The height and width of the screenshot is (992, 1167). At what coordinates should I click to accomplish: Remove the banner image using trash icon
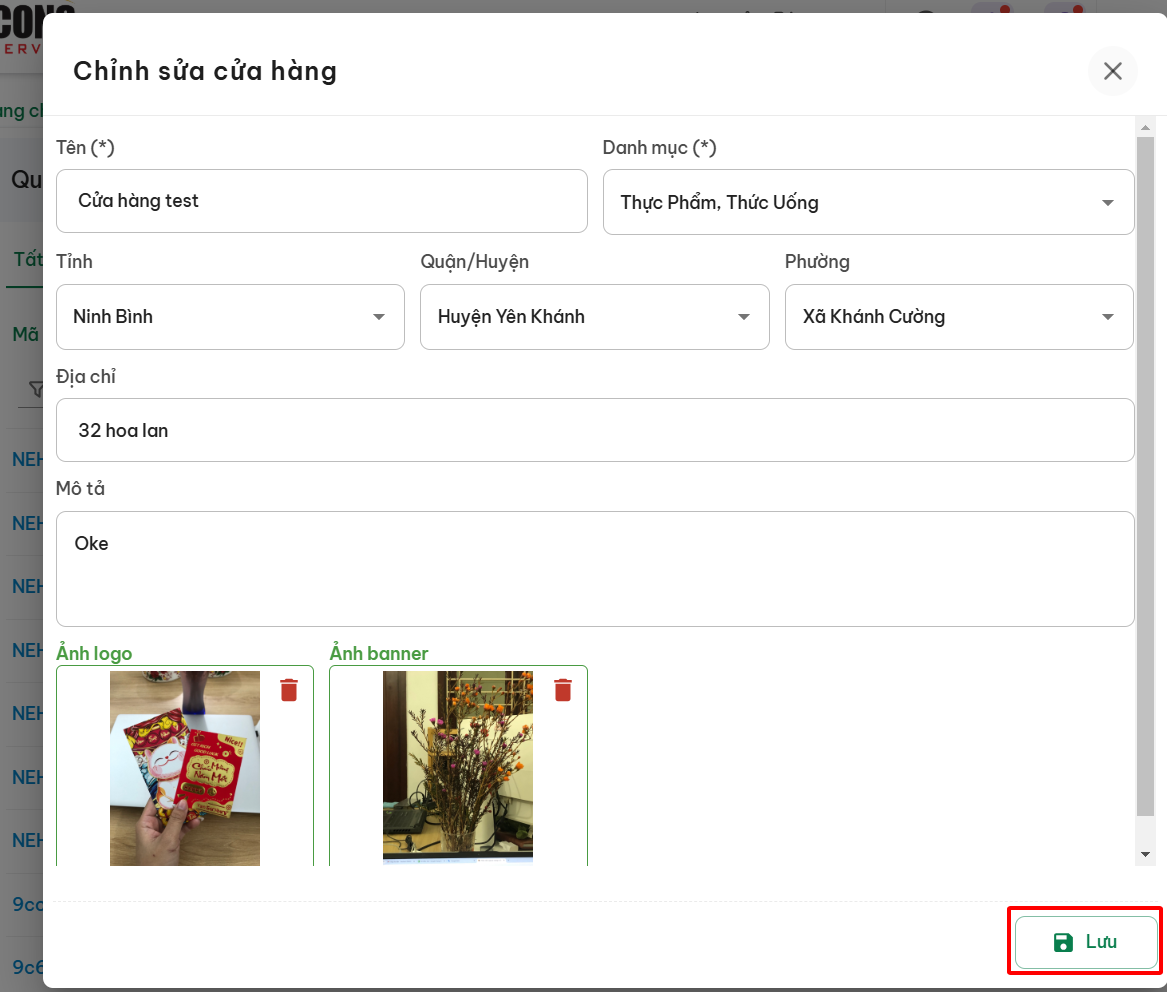point(563,690)
